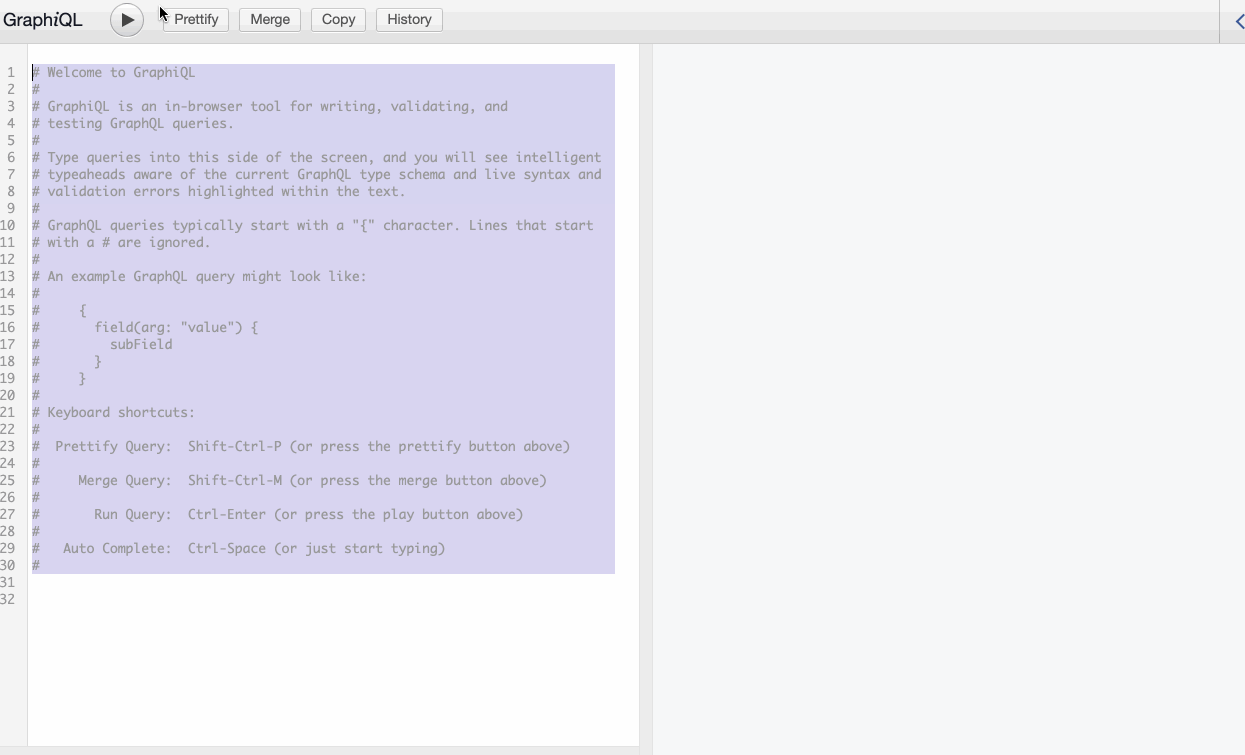Image resolution: width=1245 pixels, height=755 pixels.
Task: Copy the query to clipboard
Action: 337,19
